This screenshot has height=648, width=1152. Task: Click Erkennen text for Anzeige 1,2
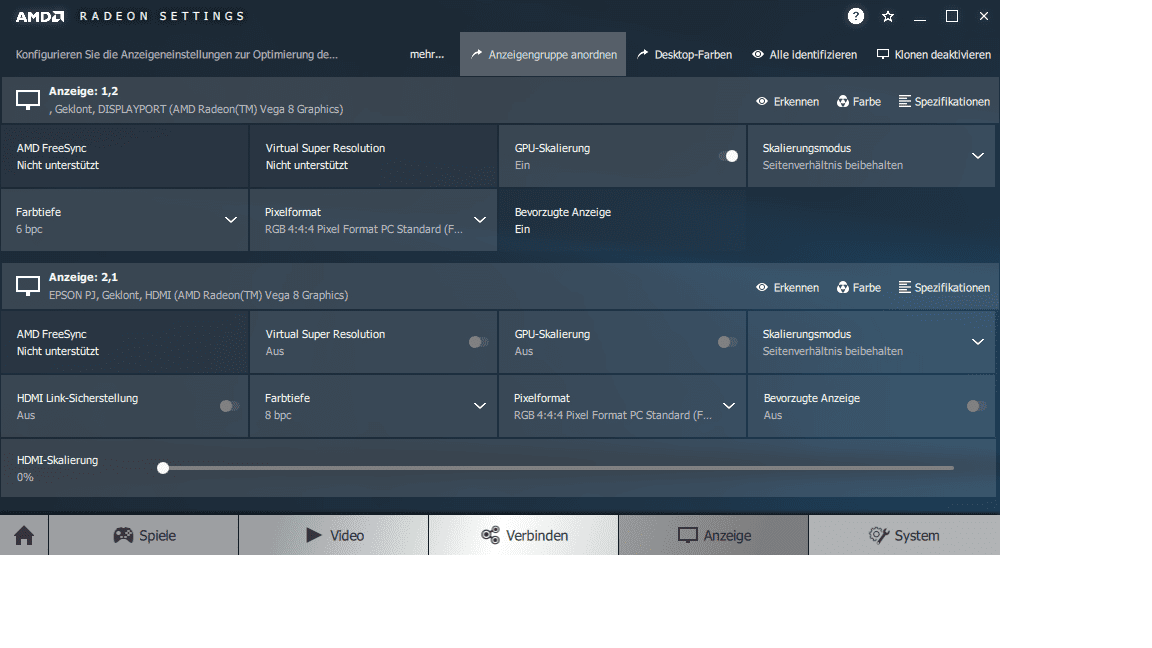coord(796,101)
